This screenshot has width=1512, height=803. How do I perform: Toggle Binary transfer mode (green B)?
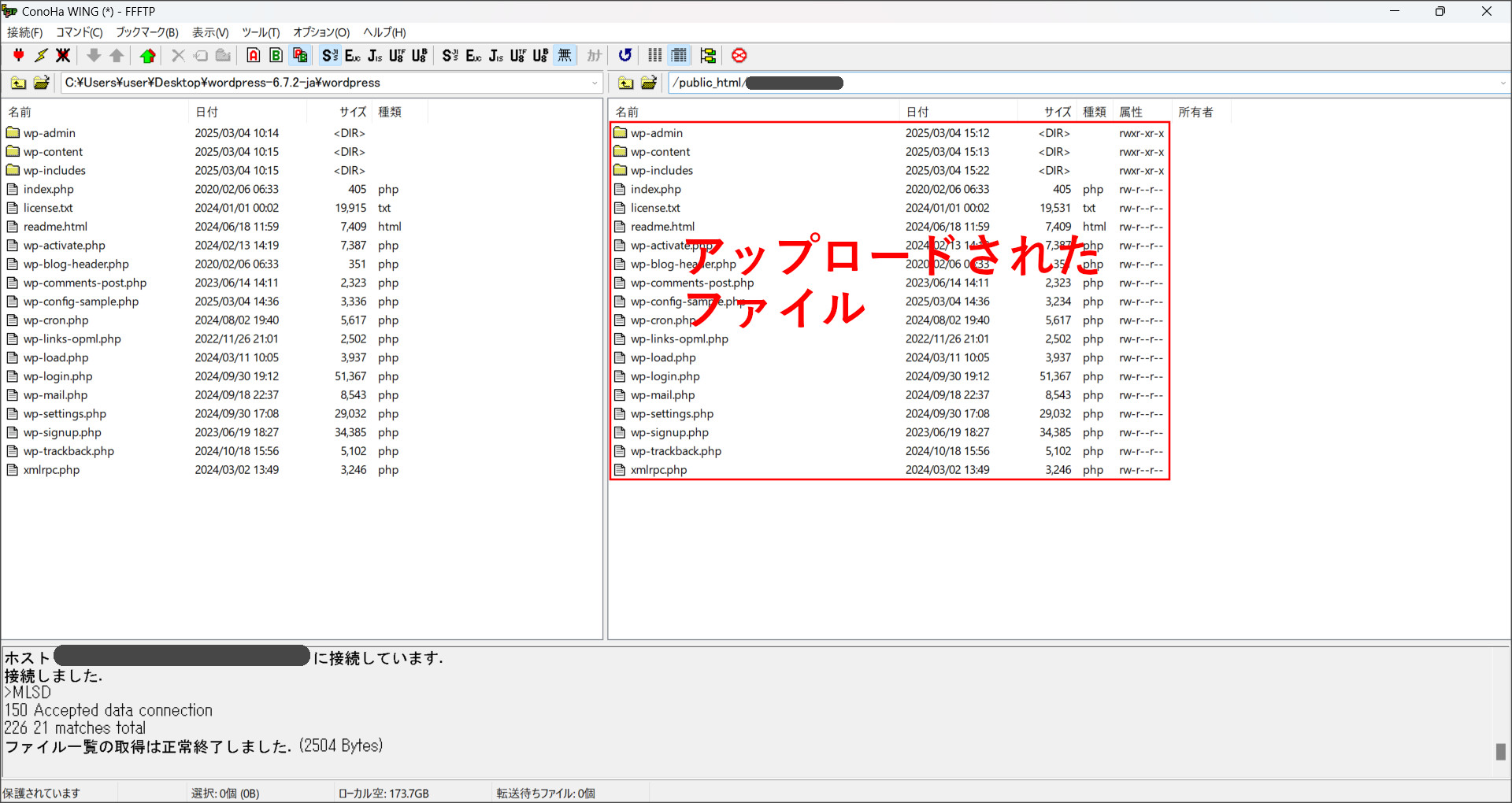click(276, 55)
